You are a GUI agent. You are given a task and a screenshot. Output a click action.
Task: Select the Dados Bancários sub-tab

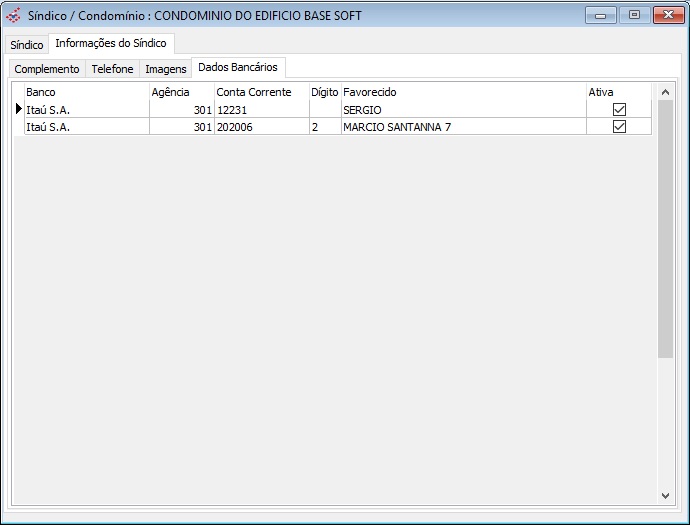238,67
